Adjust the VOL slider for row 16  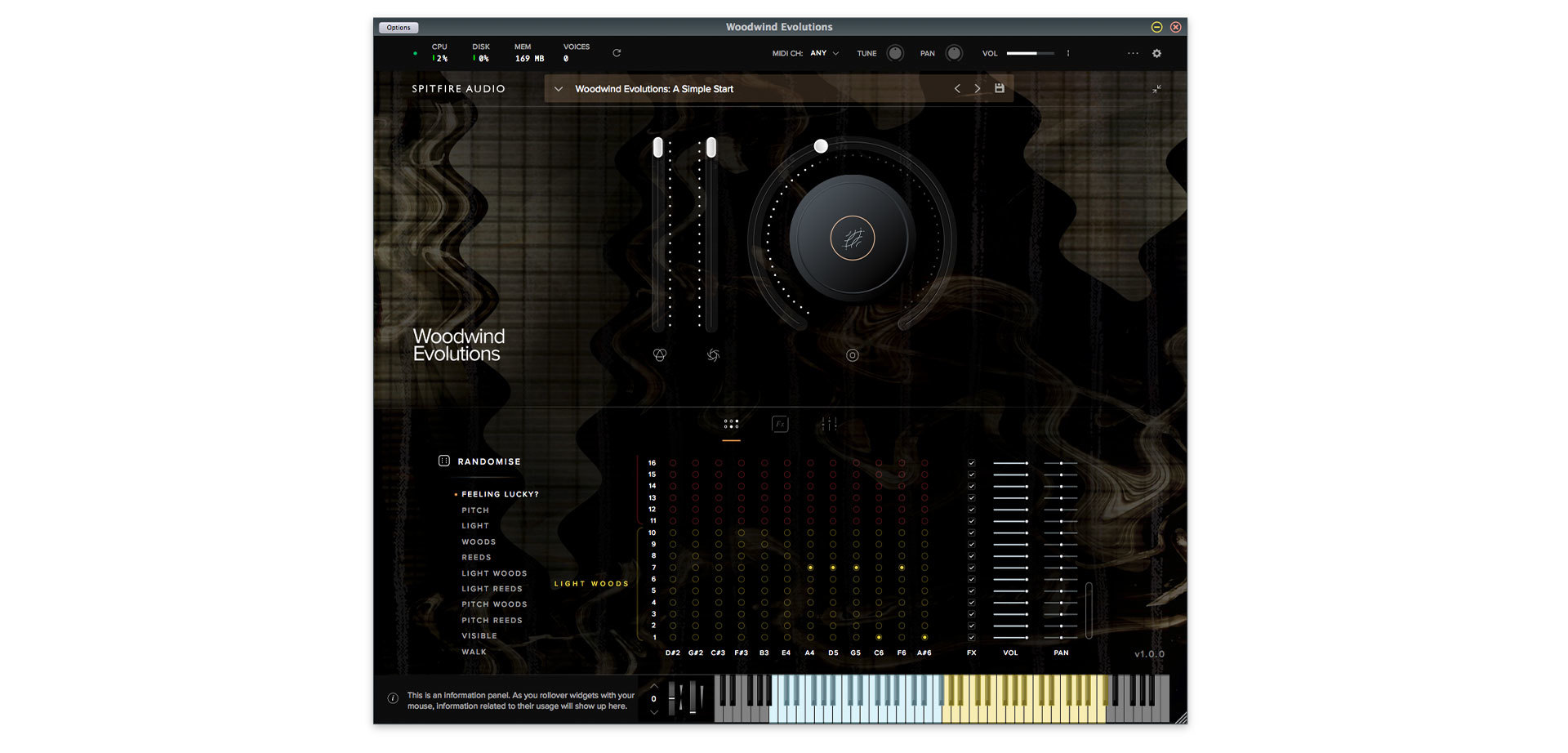[x=1011, y=463]
